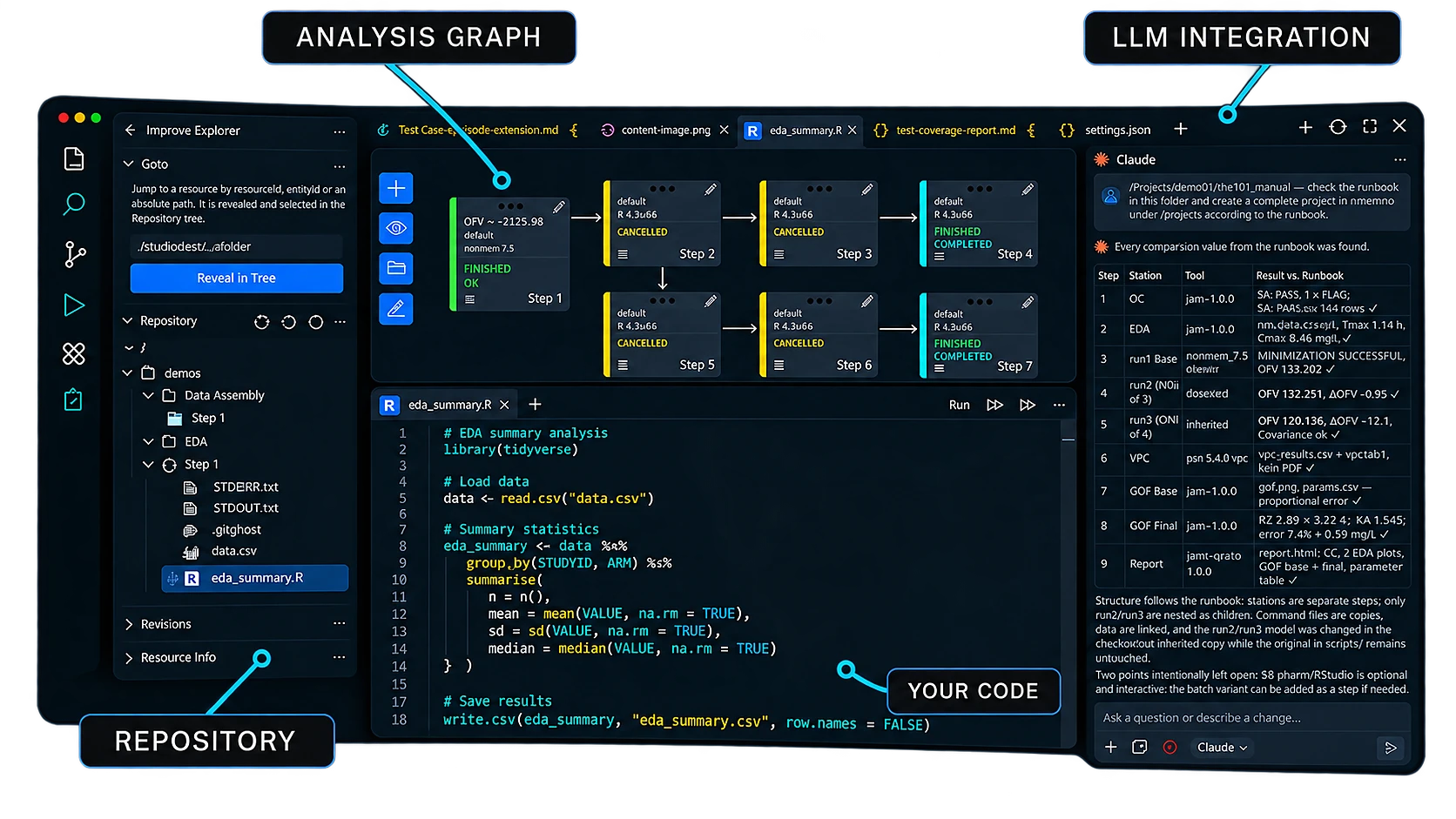
Task: Click the path input field in Goto
Action: [x=236, y=246]
